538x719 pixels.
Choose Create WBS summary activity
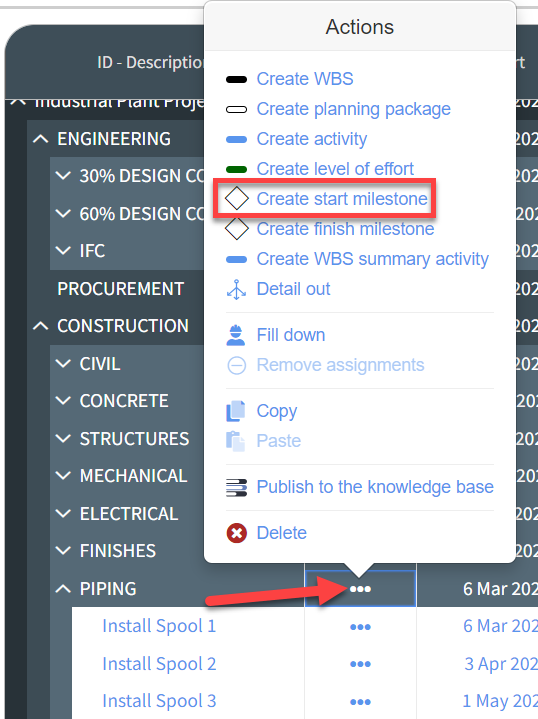pyautogui.click(x=372, y=259)
